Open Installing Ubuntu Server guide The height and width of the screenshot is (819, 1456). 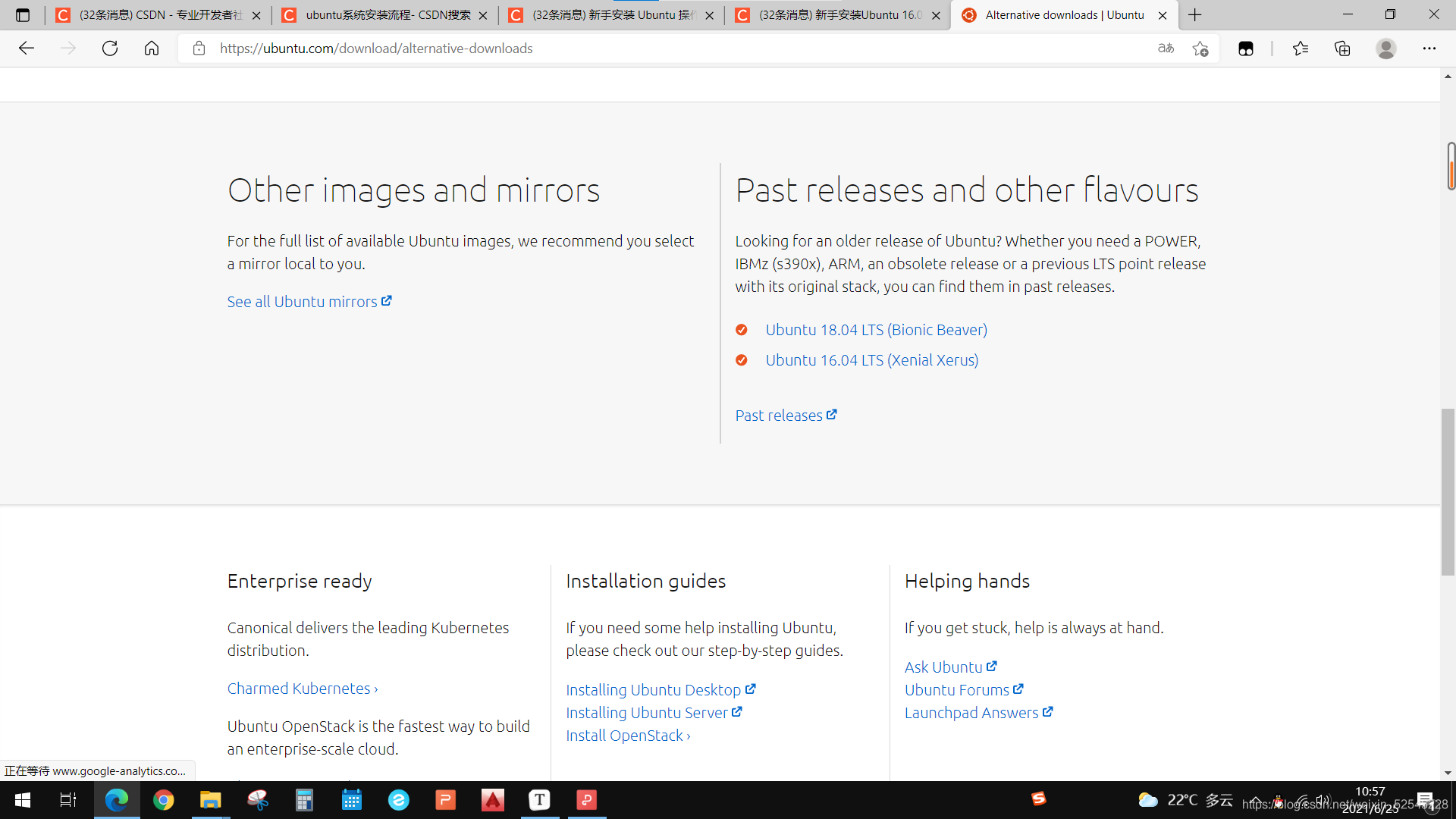click(x=654, y=713)
